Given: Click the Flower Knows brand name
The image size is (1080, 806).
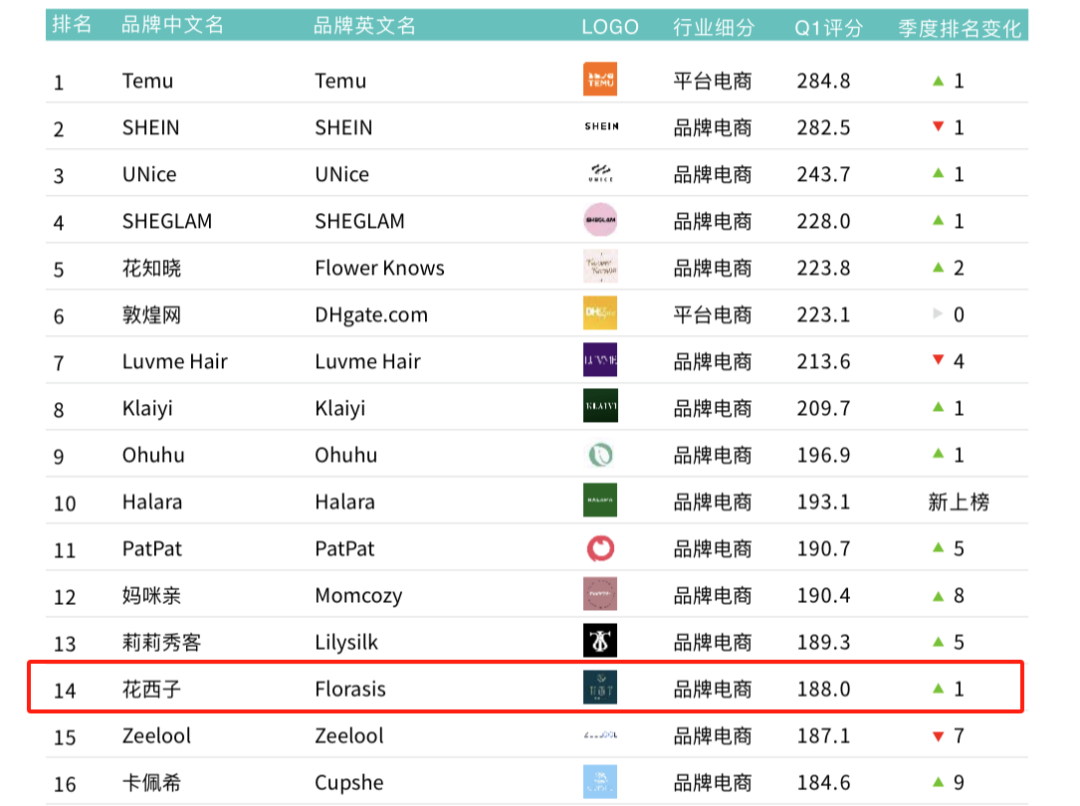Looking at the screenshot, I should point(379,268).
